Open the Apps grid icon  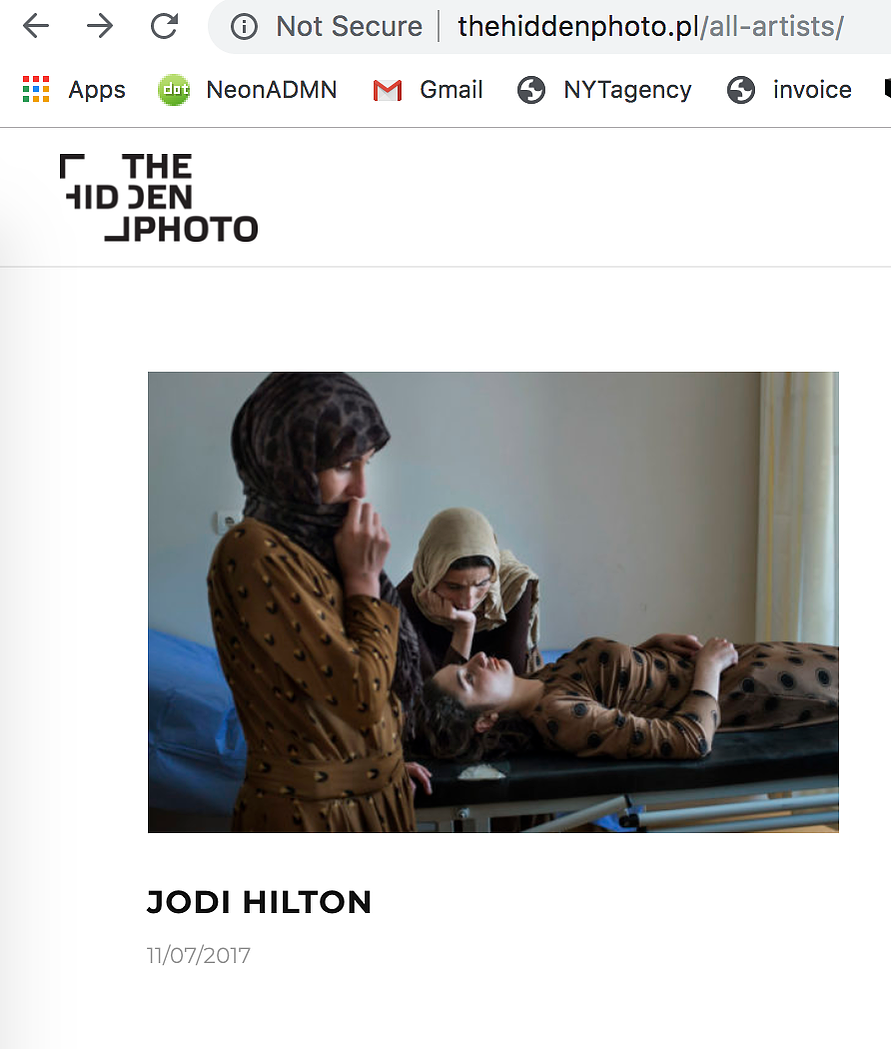(36, 90)
